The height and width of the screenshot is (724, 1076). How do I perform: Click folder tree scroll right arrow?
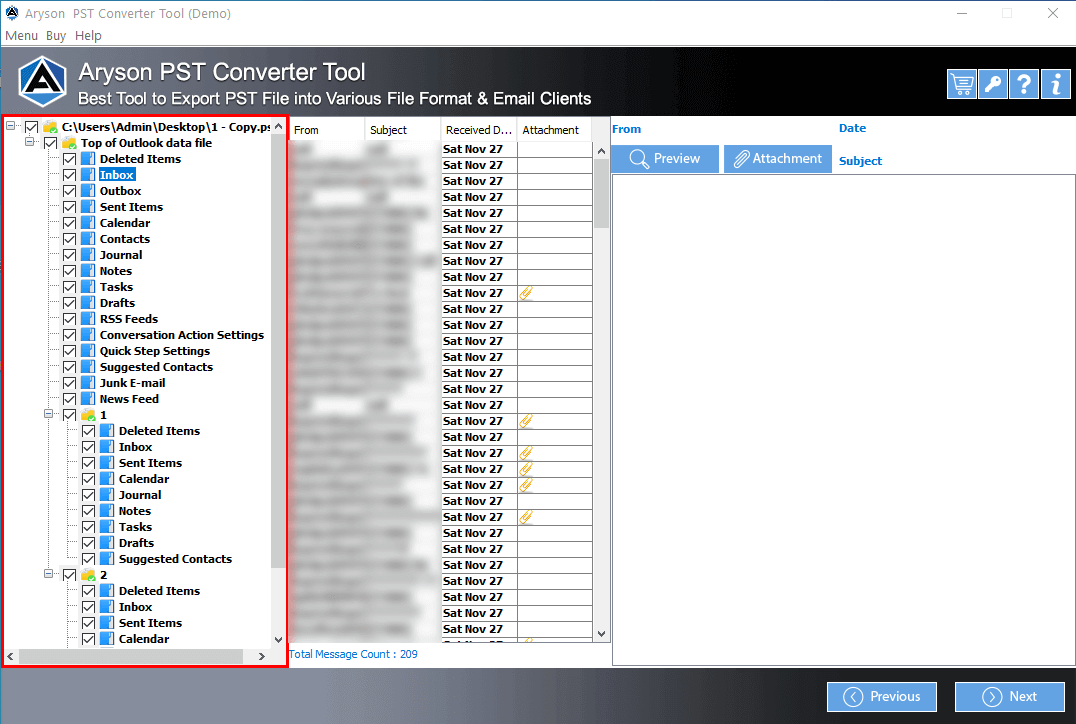[261, 656]
